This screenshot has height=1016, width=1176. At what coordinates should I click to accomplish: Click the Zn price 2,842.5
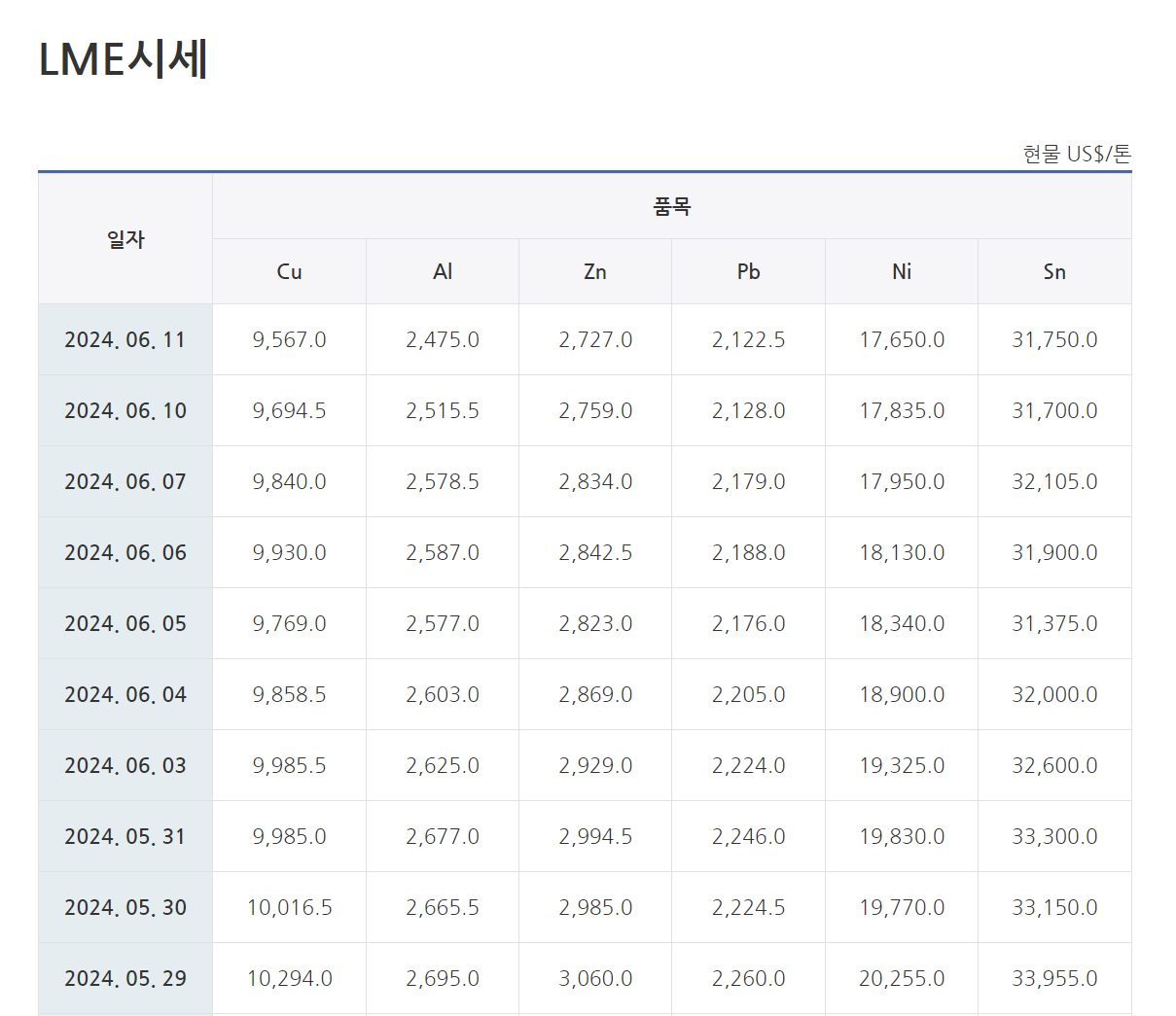click(x=595, y=553)
